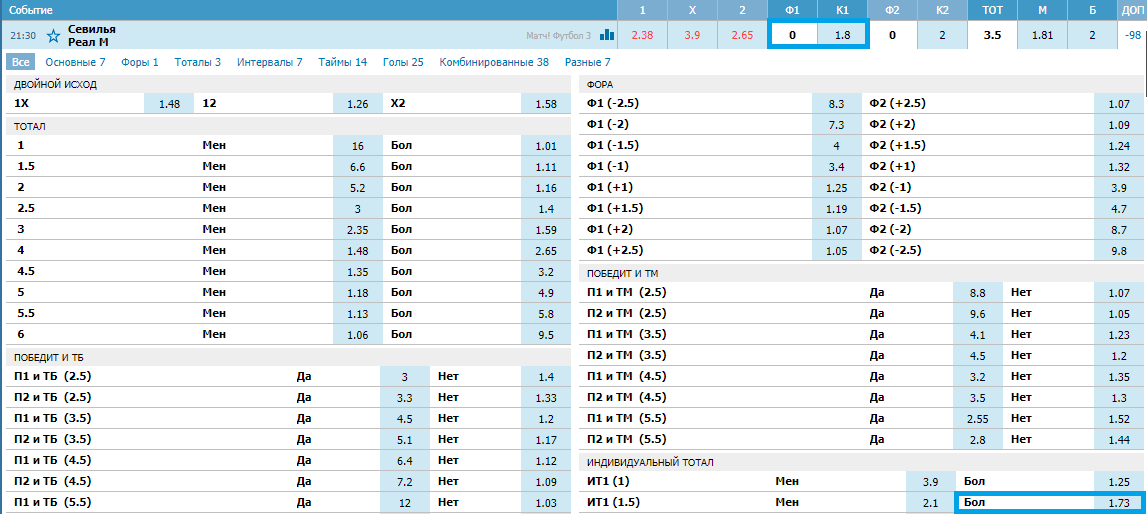This screenshot has width=1147, height=514.
Task: Choose П1 и ТБ (4.5) Да at 6.4
Action: coord(405,461)
